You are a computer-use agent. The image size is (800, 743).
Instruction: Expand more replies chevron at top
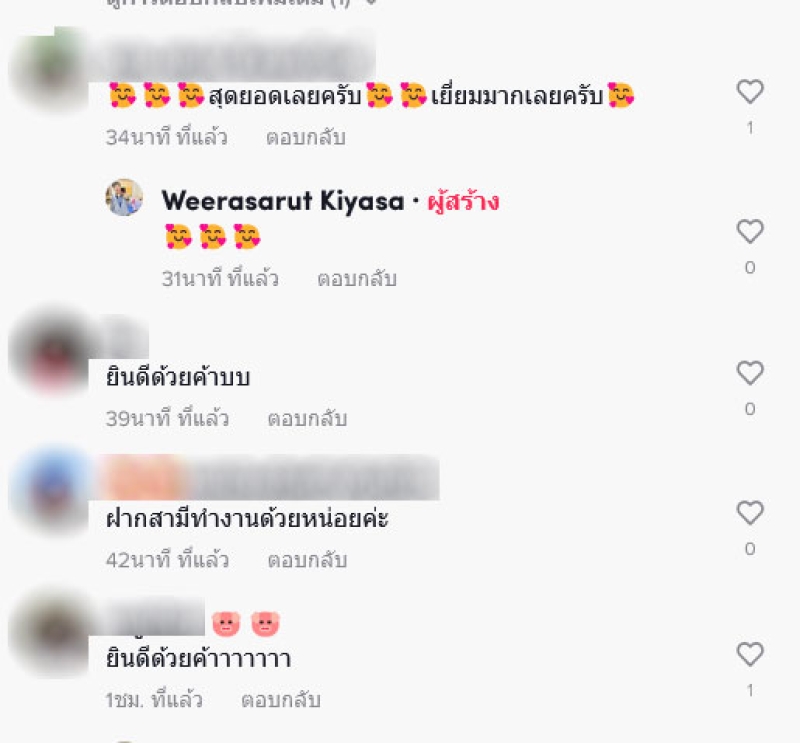click(372, 2)
